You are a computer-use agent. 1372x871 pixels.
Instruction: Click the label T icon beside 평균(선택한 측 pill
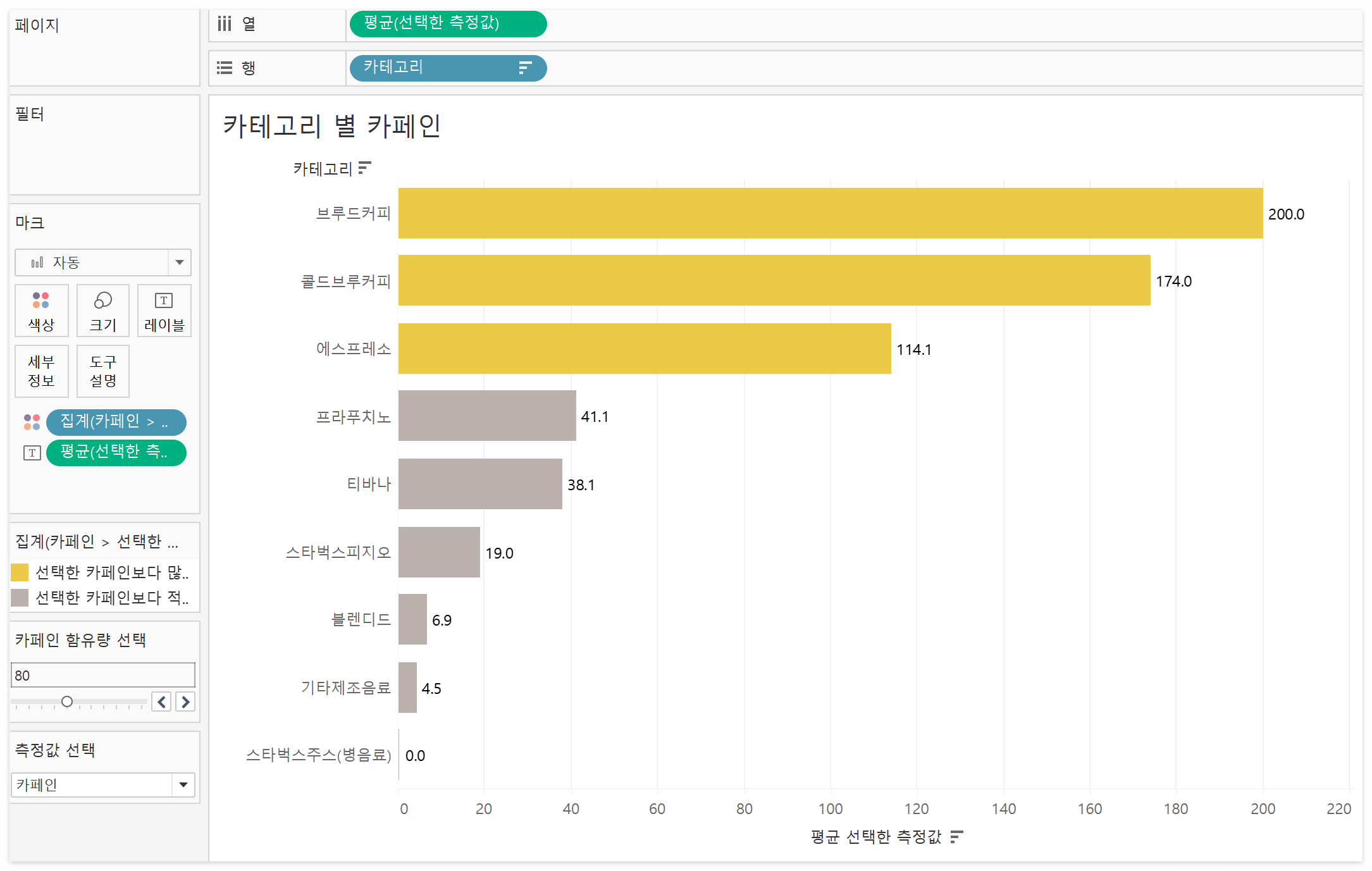[x=32, y=453]
